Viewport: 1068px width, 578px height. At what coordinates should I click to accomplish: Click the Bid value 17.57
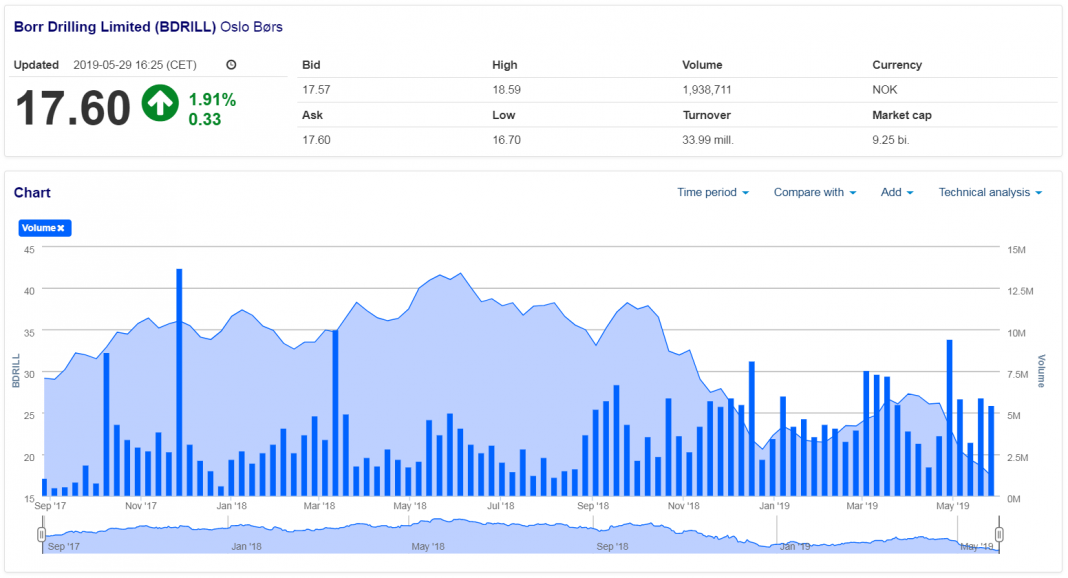coord(316,90)
